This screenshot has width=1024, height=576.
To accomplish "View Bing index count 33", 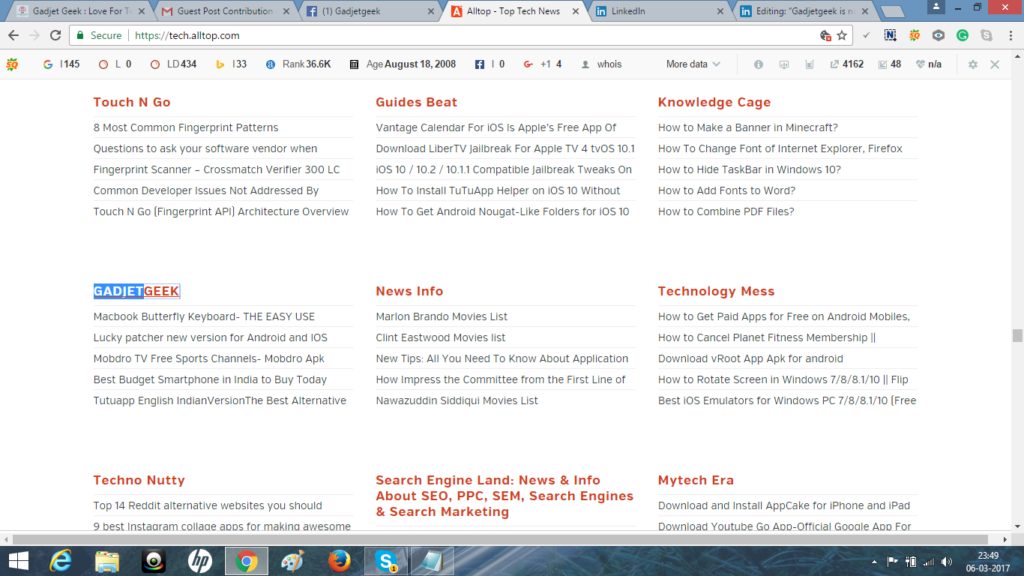I will coord(231,64).
